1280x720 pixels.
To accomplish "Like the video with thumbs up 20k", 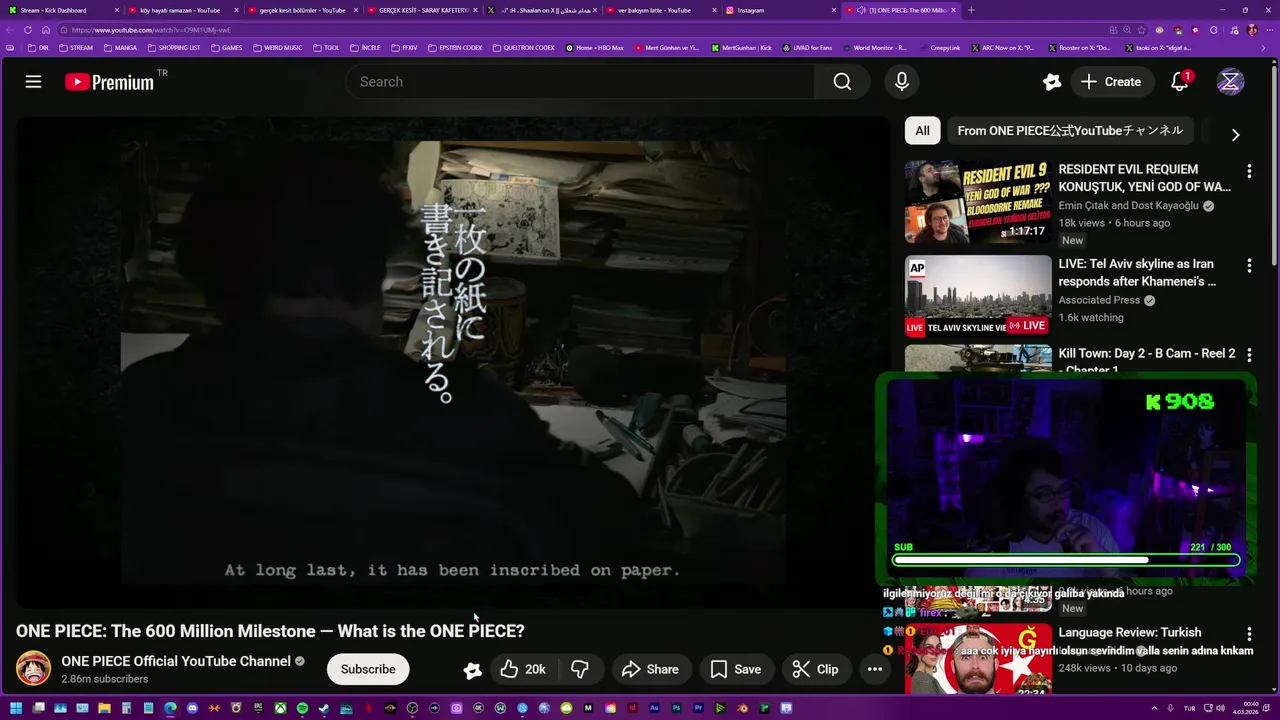I will [523, 669].
